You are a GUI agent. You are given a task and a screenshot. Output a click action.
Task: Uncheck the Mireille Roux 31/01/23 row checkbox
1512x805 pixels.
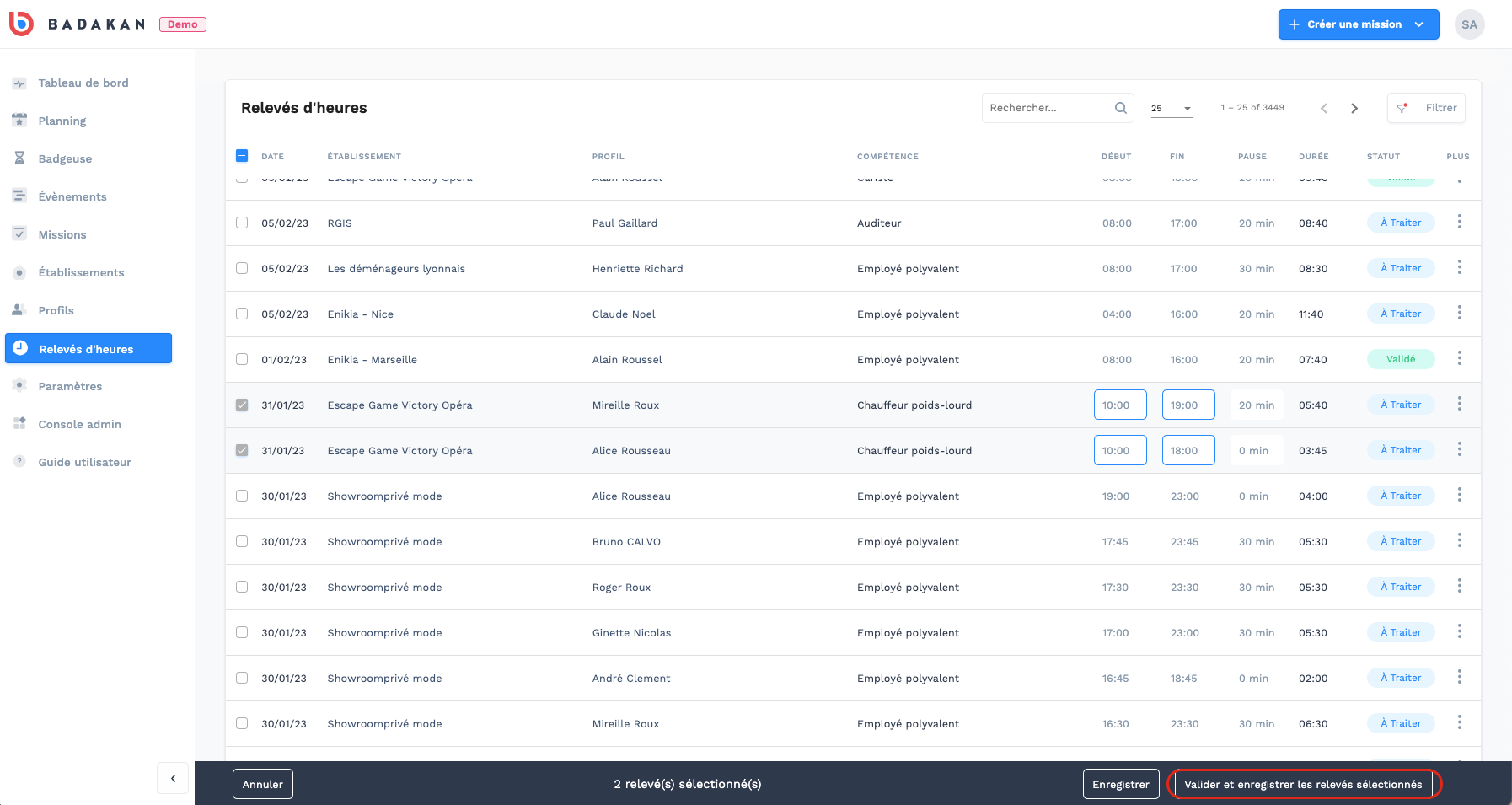tap(242, 405)
